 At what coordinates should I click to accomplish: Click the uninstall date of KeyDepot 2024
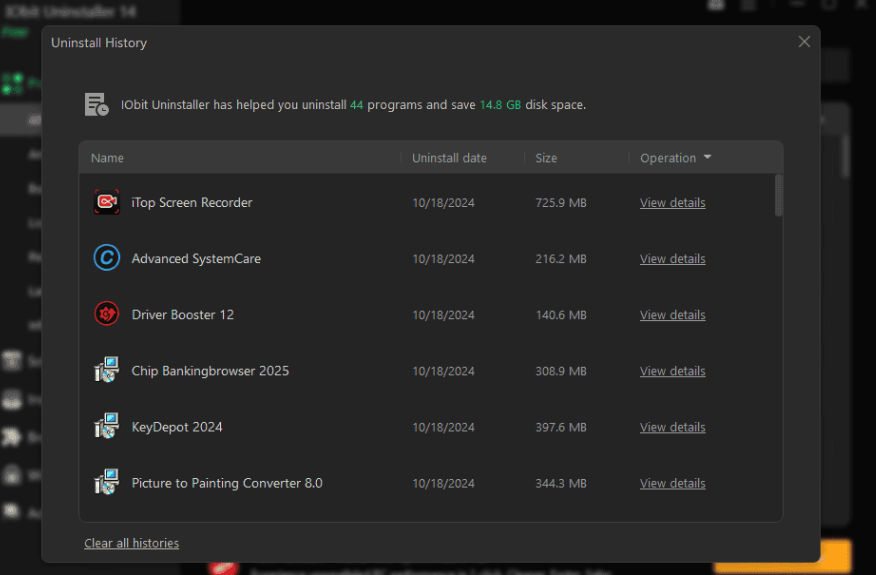point(443,427)
